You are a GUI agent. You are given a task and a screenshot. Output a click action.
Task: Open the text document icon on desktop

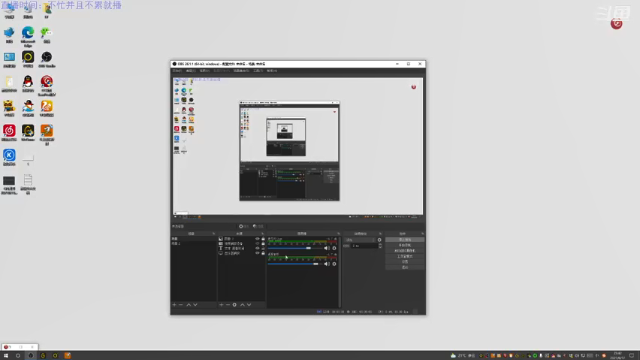coord(28,184)
